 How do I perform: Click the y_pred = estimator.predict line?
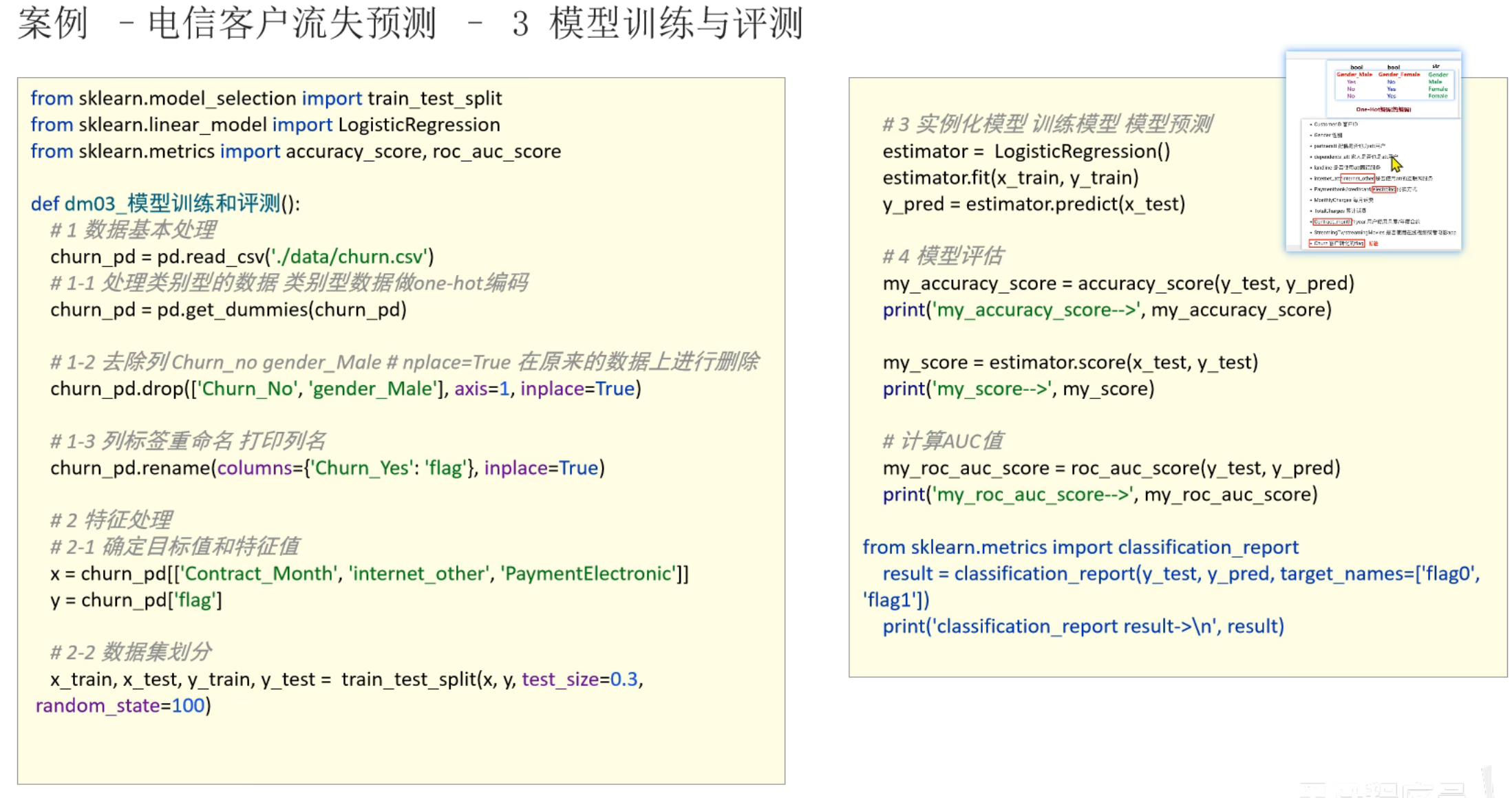click(x=1033, y=204)
